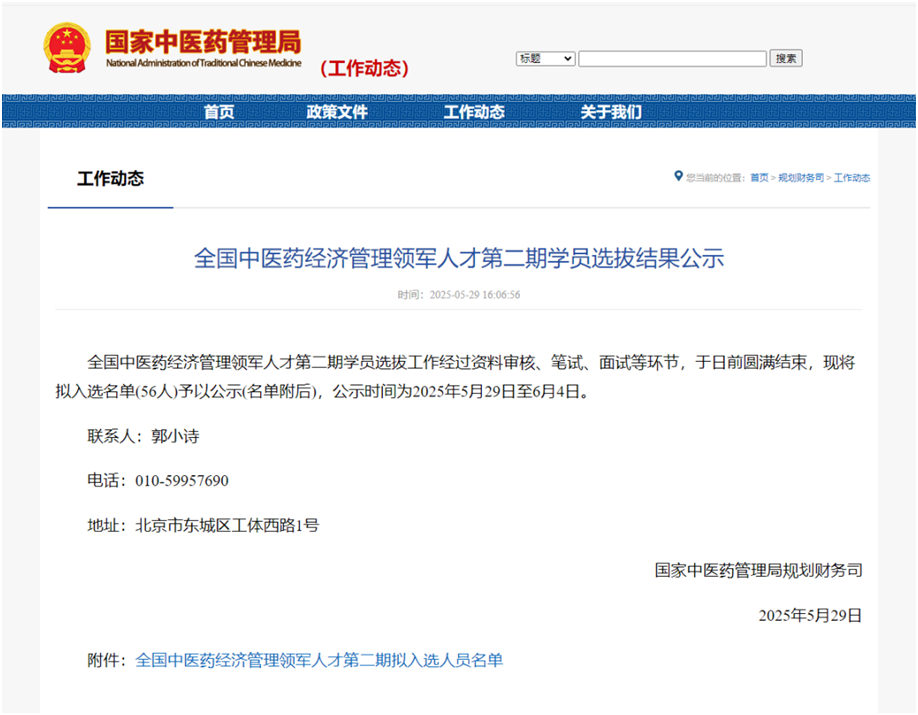Go to 首页 in navigation bar

pos(218,111)
